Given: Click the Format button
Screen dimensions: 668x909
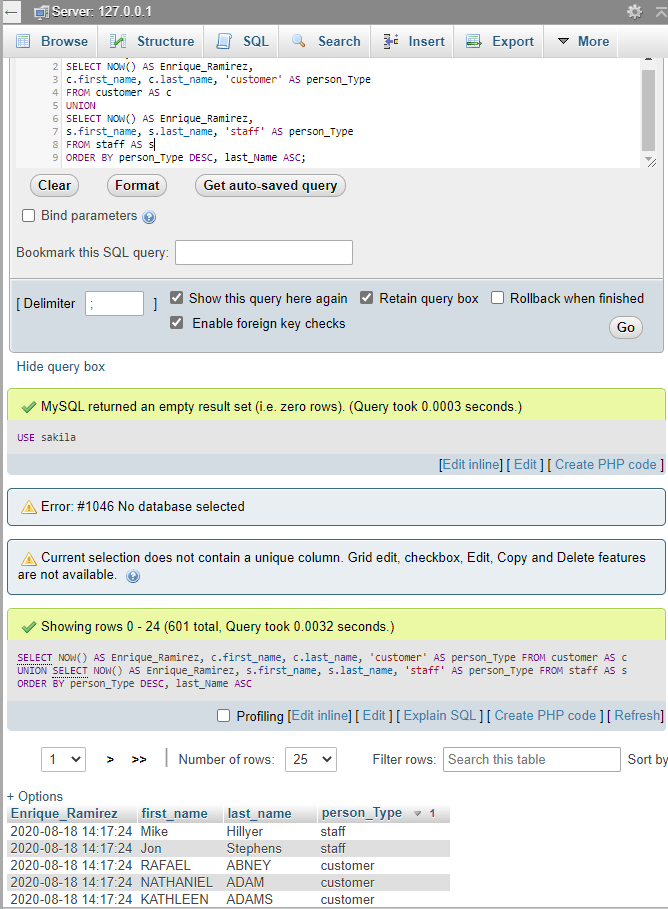Looking at the screenshot, I should (x=137, y=186).
